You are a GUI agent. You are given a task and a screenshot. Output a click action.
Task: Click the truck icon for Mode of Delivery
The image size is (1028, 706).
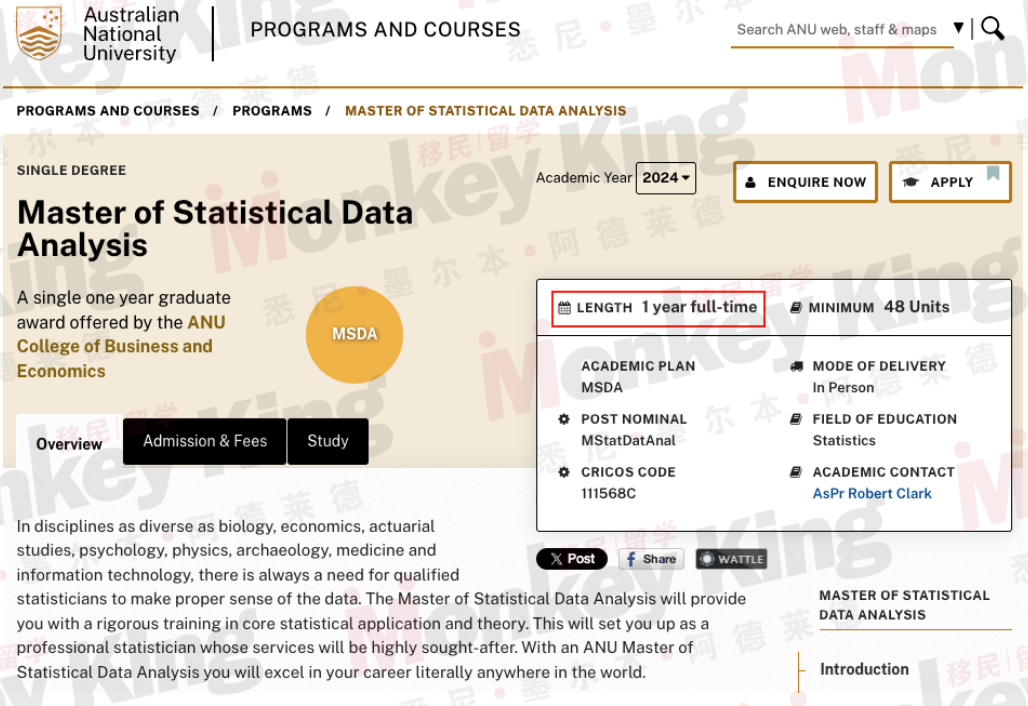click(x=796, y=366)
